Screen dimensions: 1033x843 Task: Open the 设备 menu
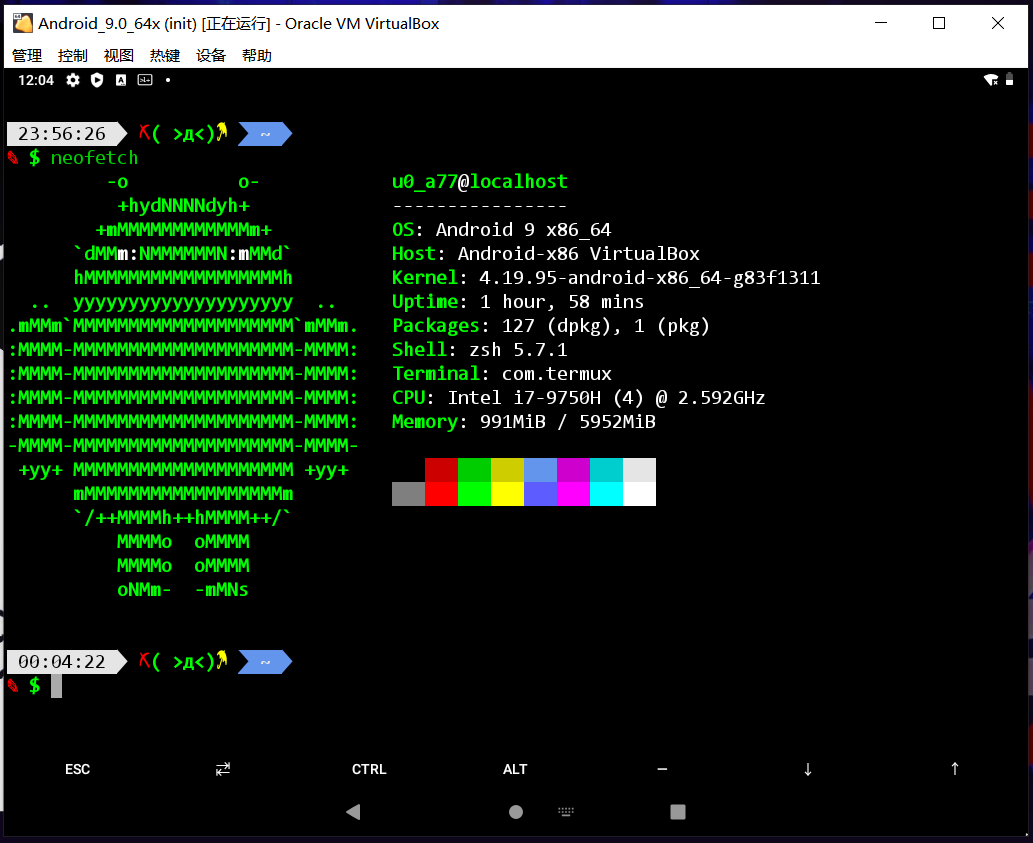click(x=211, y=55)
